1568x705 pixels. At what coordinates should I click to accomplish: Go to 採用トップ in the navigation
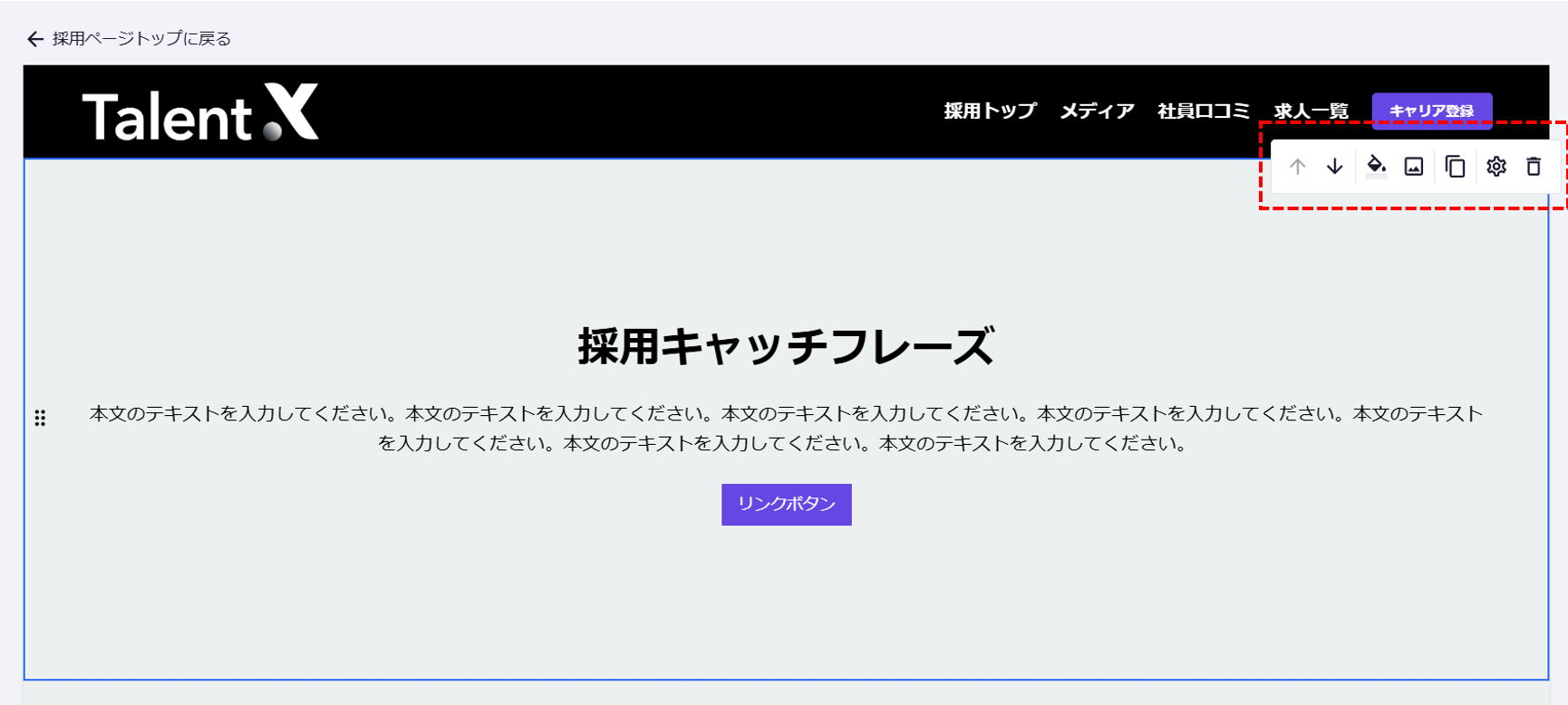point(989,111)
